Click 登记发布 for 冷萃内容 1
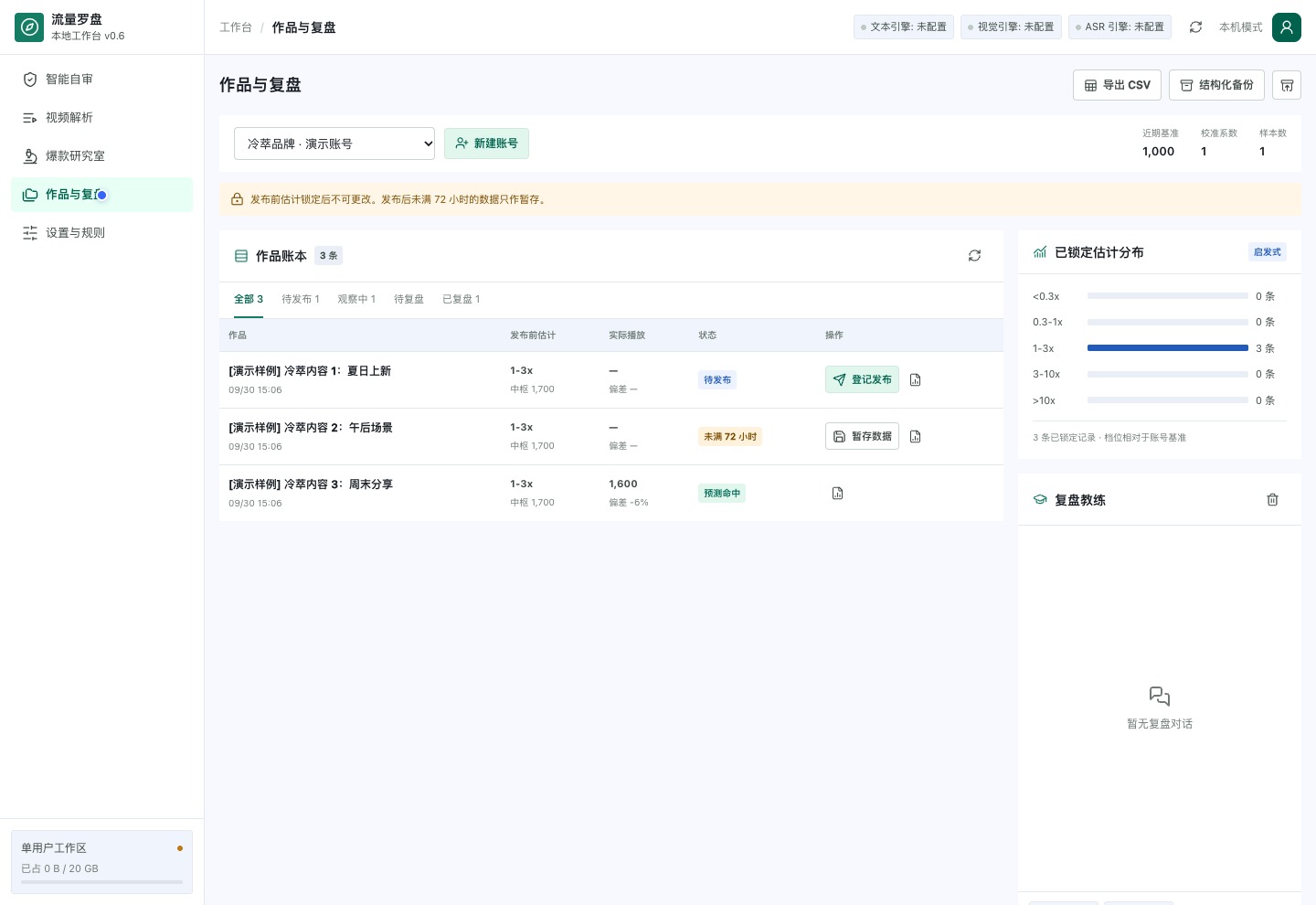The height and width of the screenshot is (905, 1316). click(862, 380)
